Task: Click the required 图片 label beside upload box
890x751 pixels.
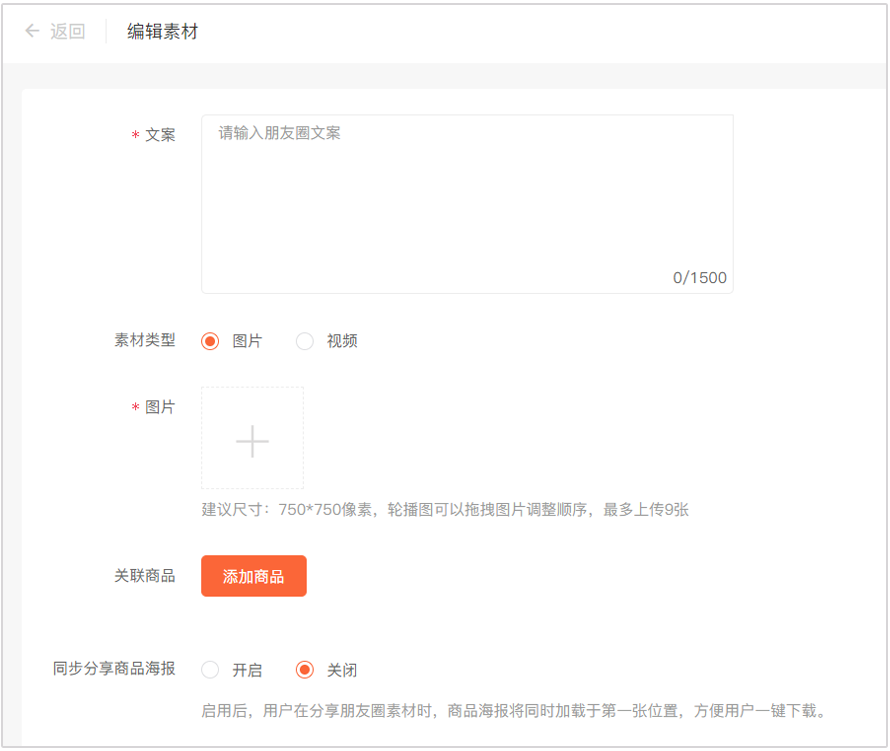Action: [x=160, y=407]
